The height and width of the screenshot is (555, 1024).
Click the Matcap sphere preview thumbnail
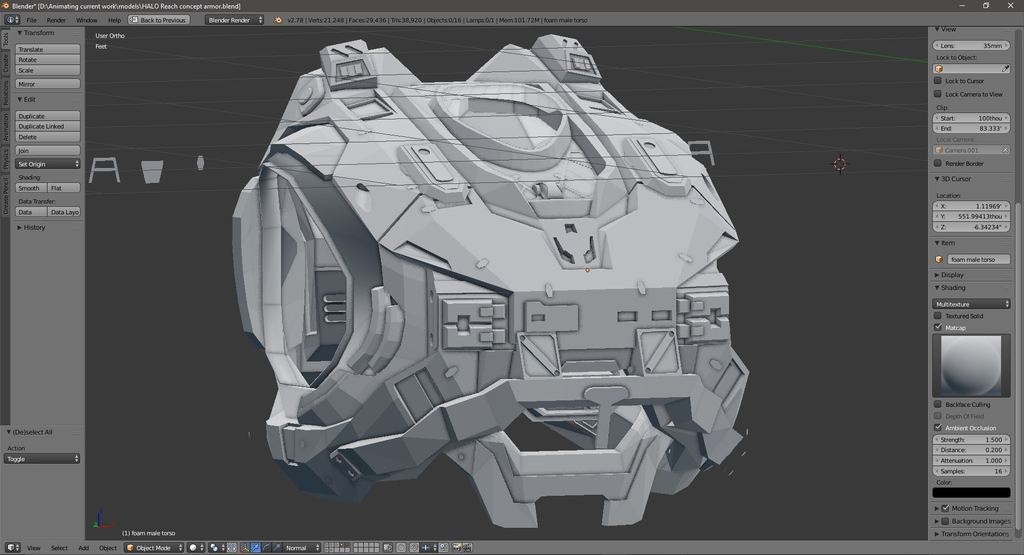(971, 365)
